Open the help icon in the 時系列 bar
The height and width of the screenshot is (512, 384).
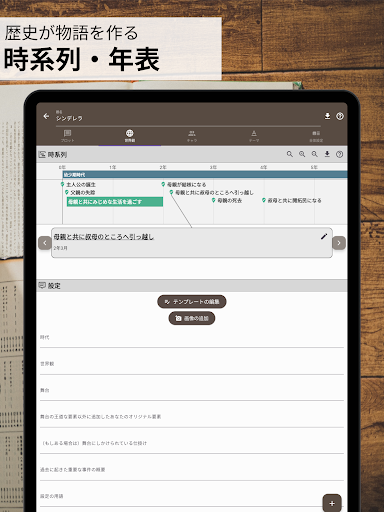339,154
